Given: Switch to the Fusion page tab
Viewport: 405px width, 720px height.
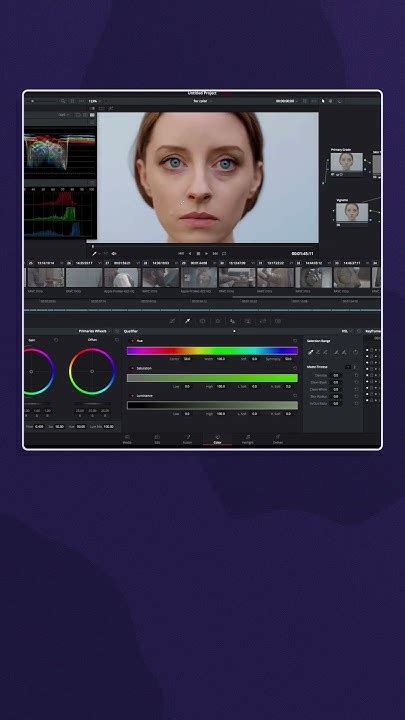Looking at the screenshot, I should [x=187, y=439].
